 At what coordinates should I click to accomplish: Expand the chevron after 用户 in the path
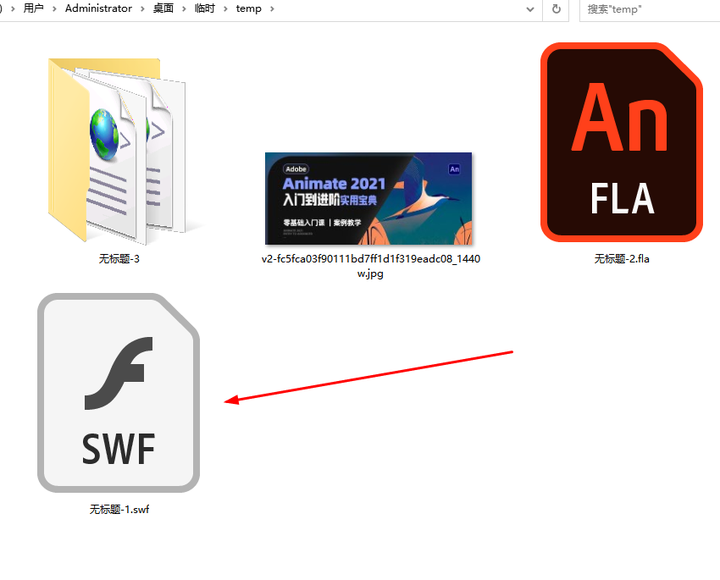54,9
